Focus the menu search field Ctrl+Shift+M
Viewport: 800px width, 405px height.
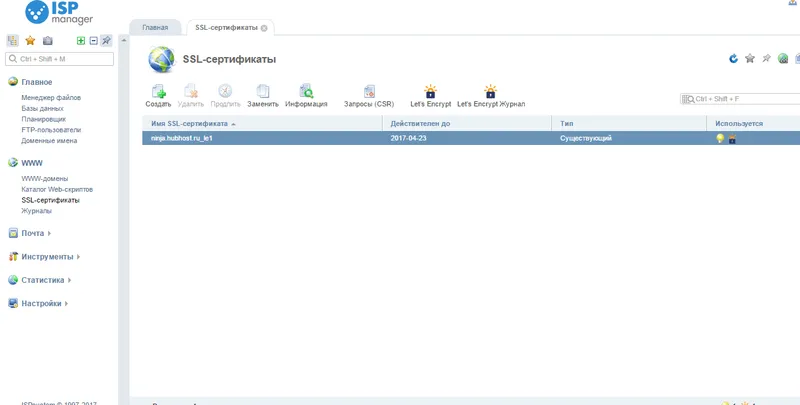click(59, 59)
